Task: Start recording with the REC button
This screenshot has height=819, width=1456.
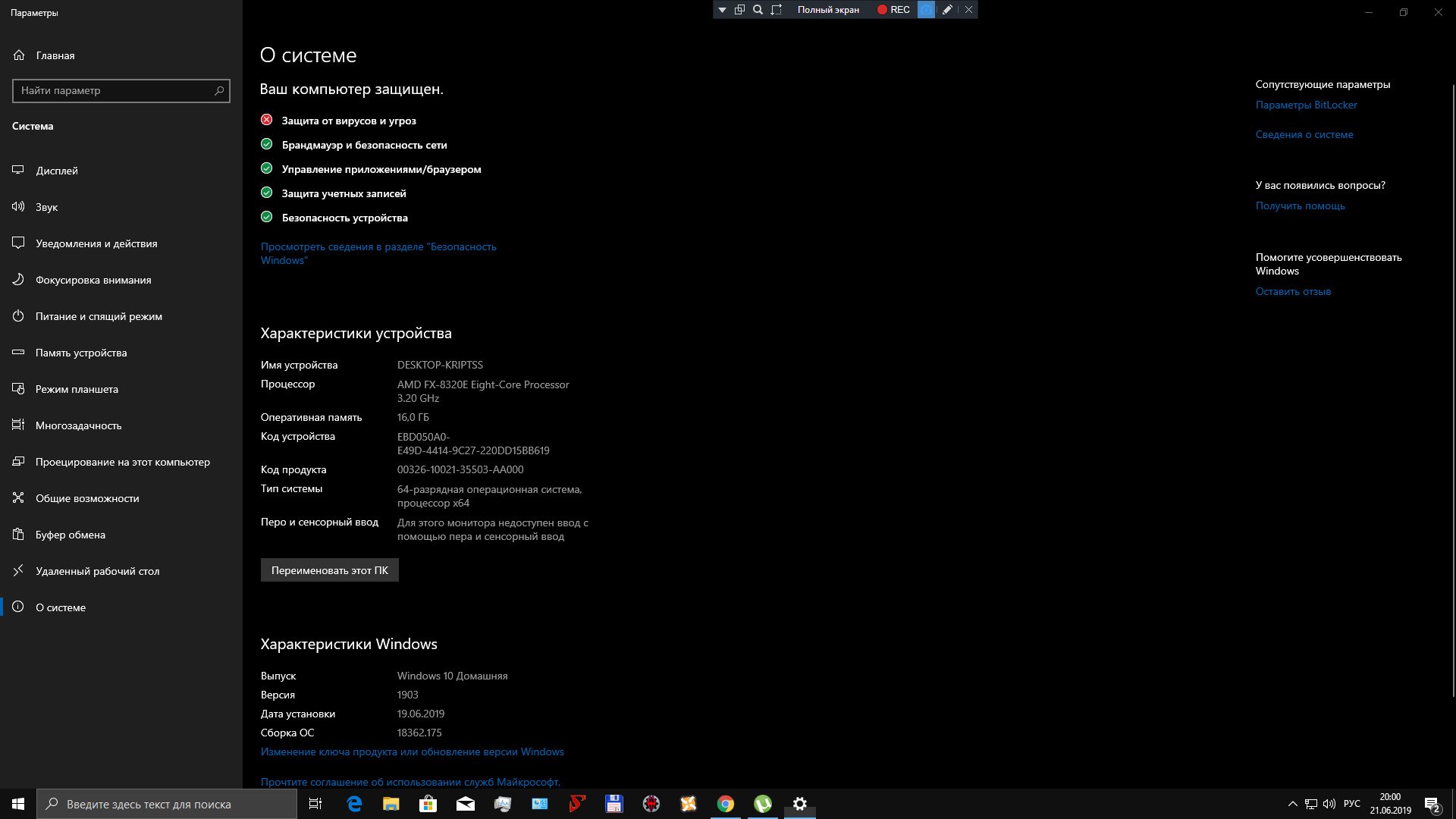Action: [893, 10]
